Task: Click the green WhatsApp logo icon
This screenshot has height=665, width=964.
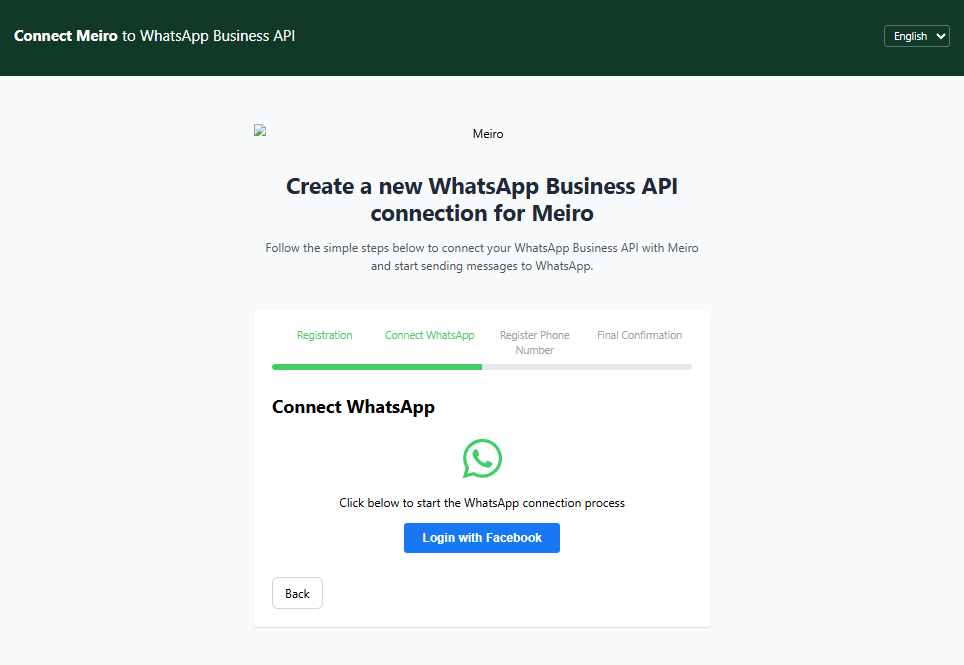Action: coord(482,458)
